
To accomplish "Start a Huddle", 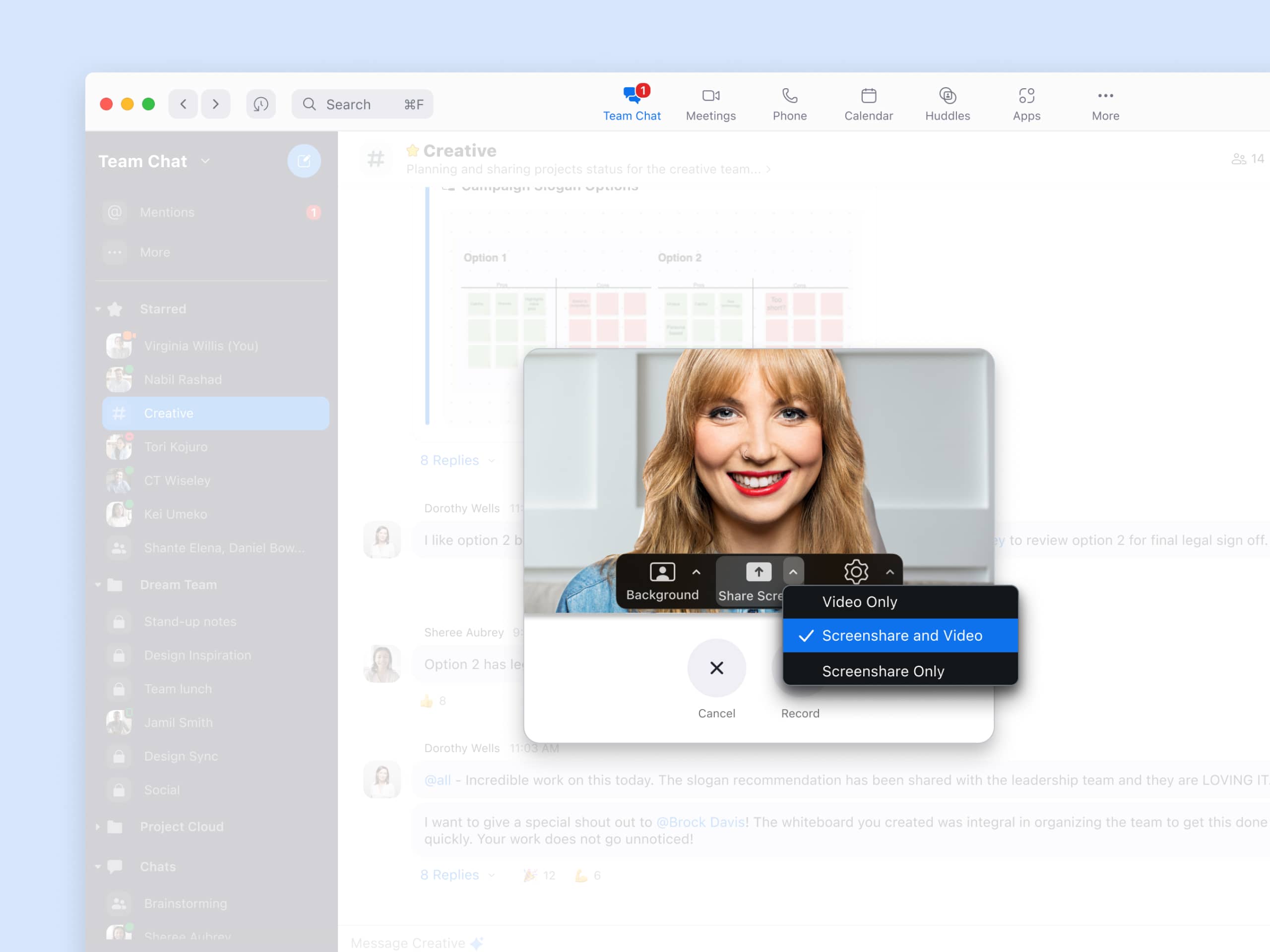I will pos(948,104).
